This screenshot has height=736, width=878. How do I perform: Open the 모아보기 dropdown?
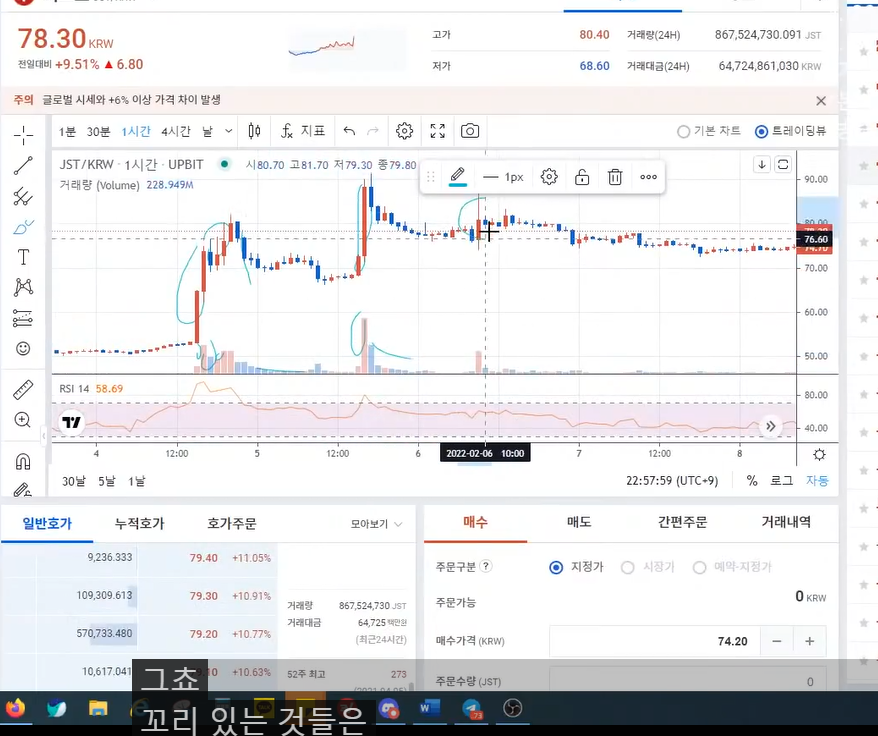pos(376,524)
